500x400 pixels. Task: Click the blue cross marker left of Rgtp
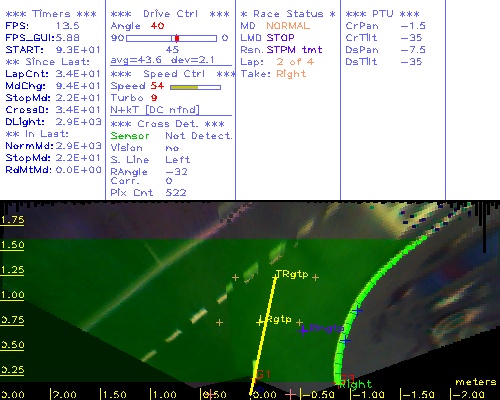[303, 330]
